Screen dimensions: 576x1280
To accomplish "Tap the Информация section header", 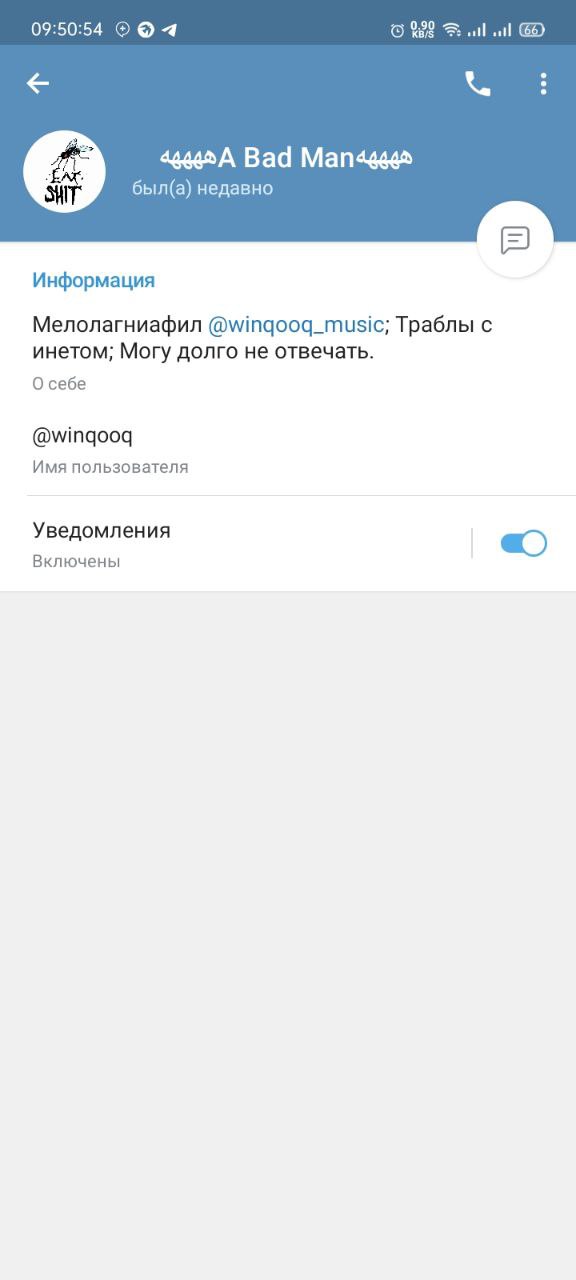I will [x=94, y=280].
